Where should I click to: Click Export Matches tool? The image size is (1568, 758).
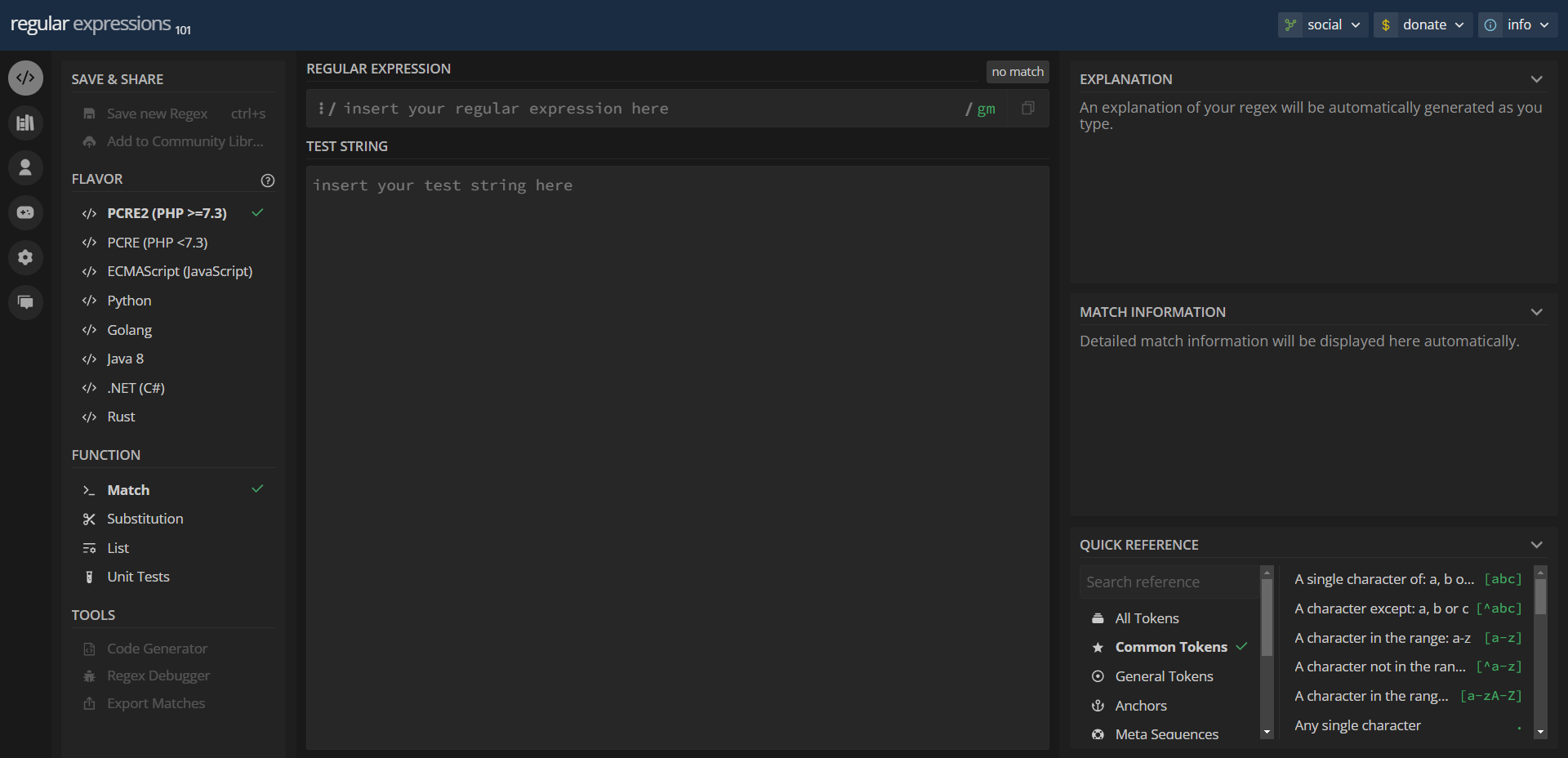(173, 703)
